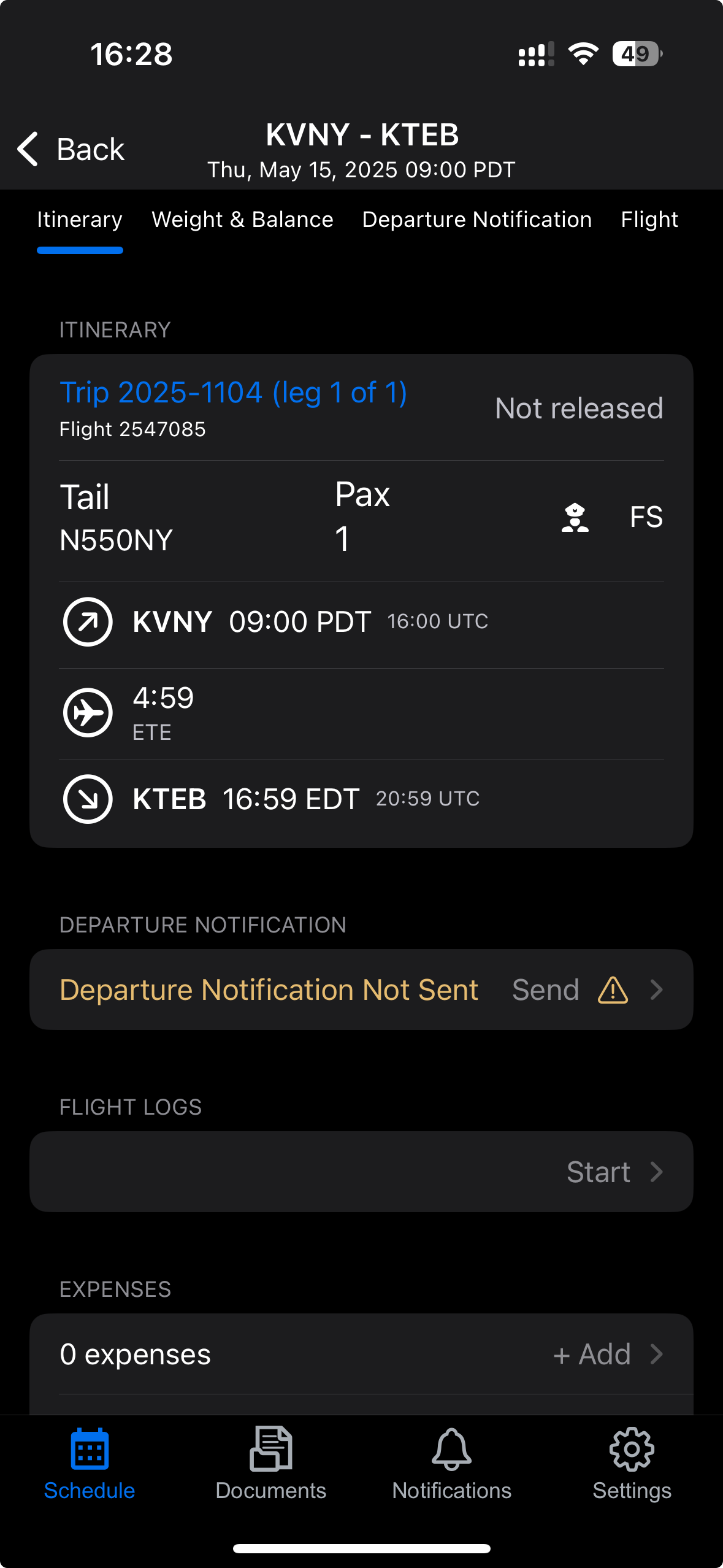Expand the Flight Logs Start chevron
This screenshot has height=1568, width=723.
click(656, 1172)
